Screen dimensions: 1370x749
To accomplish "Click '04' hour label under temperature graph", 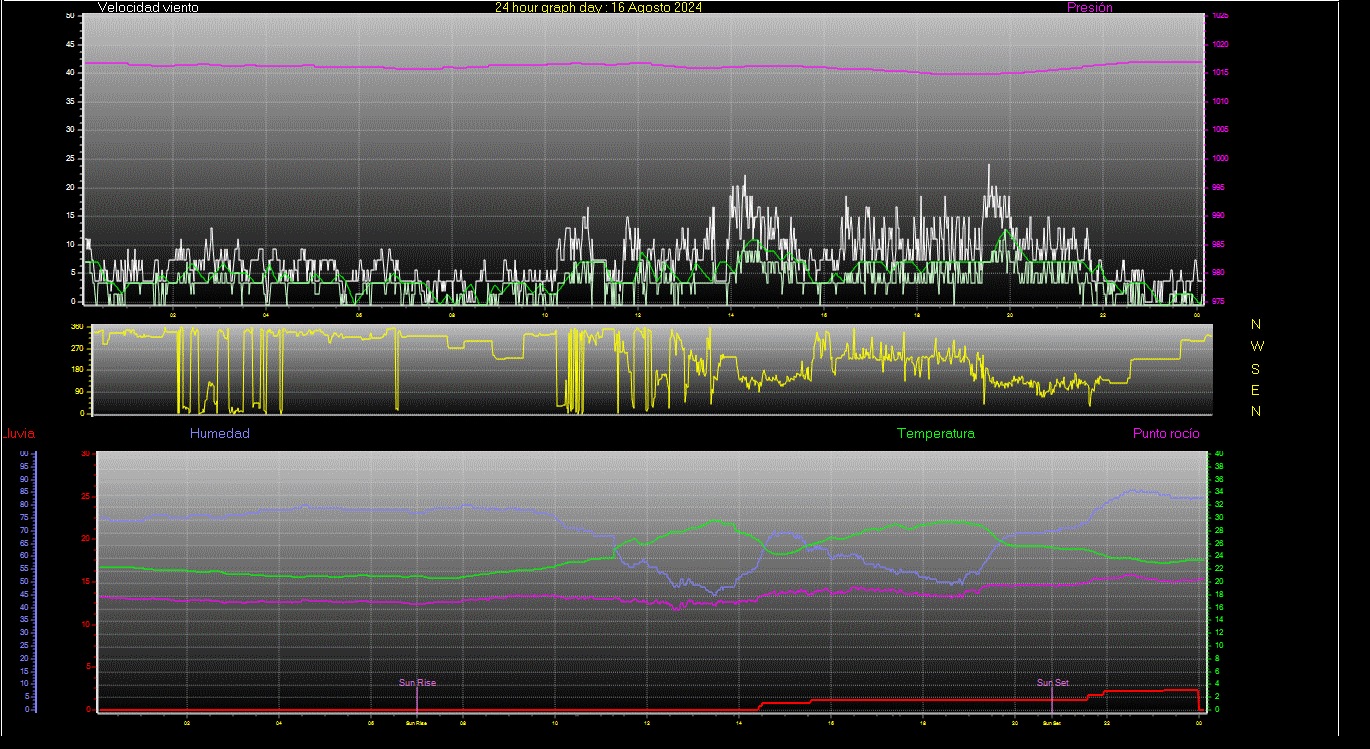I will tap(279, 722).
